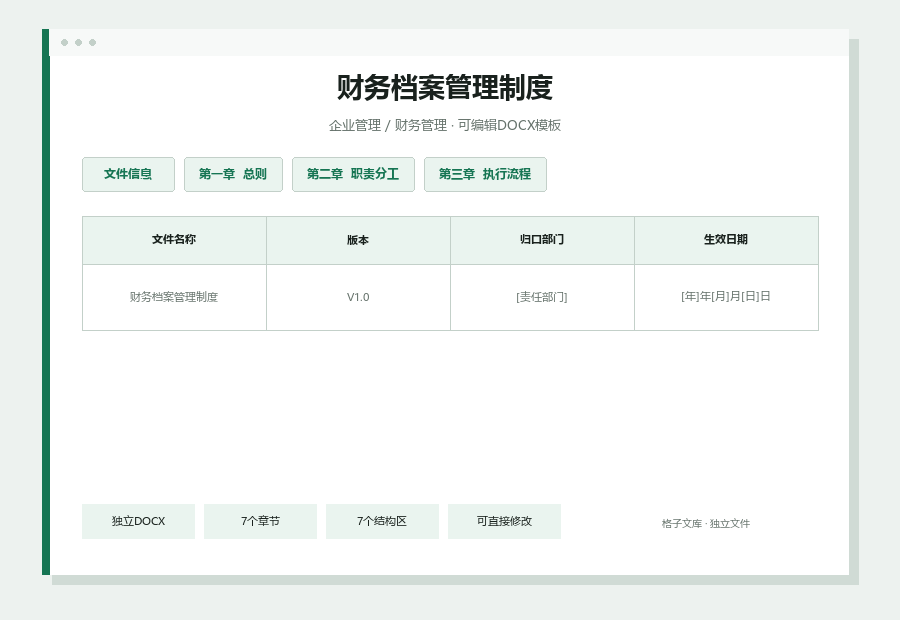Click the first window control dot
The height and width of the screenshot is (620, 900).
click(x=64, y=42)
